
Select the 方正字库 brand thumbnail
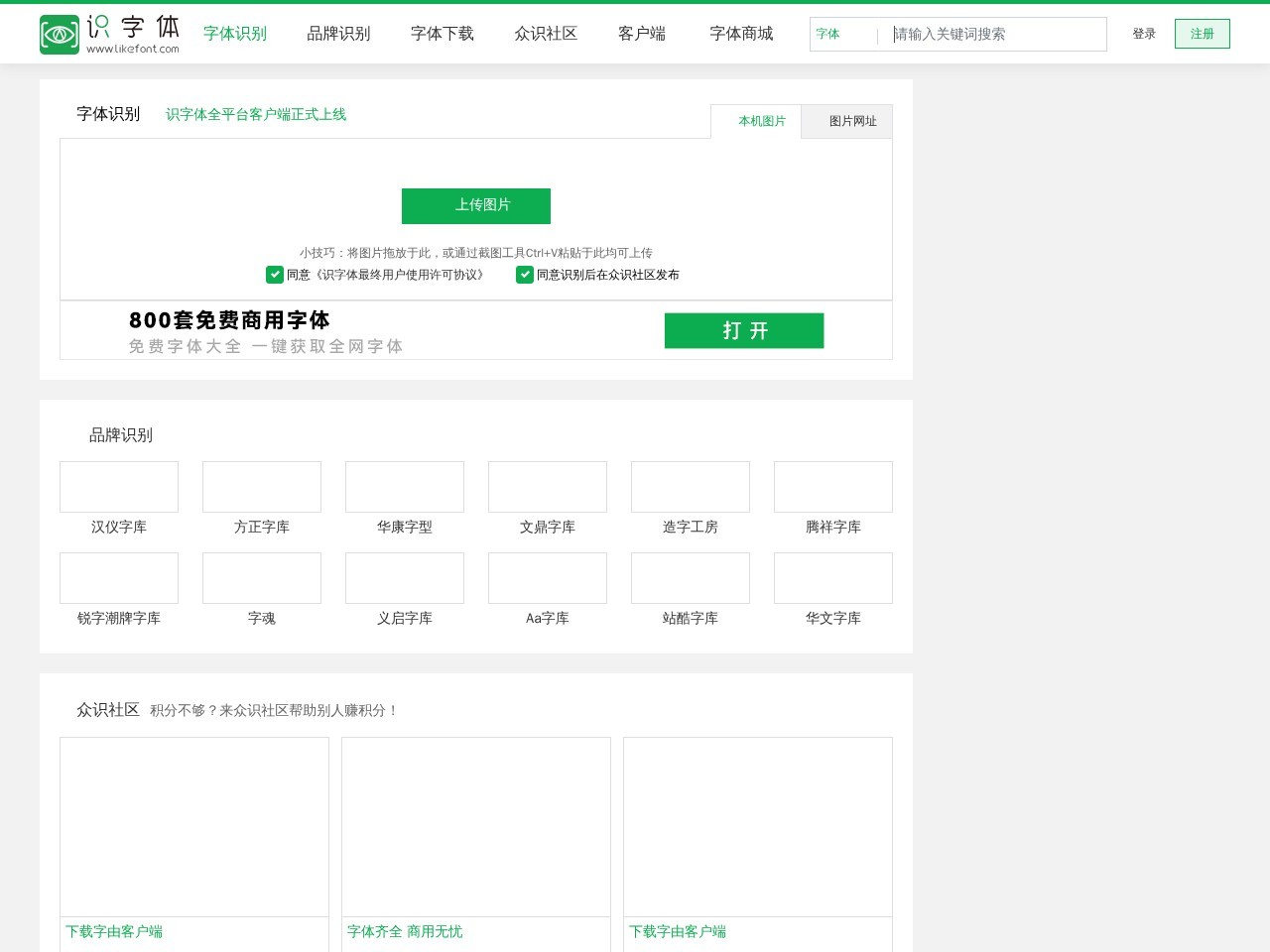262,487
